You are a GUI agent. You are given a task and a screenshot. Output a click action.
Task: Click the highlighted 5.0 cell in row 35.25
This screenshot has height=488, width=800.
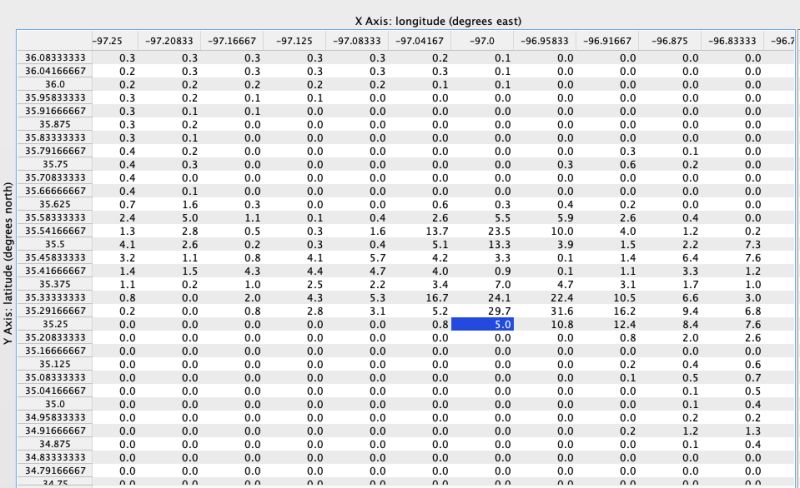pyautogui.click(x=482, y=324)
